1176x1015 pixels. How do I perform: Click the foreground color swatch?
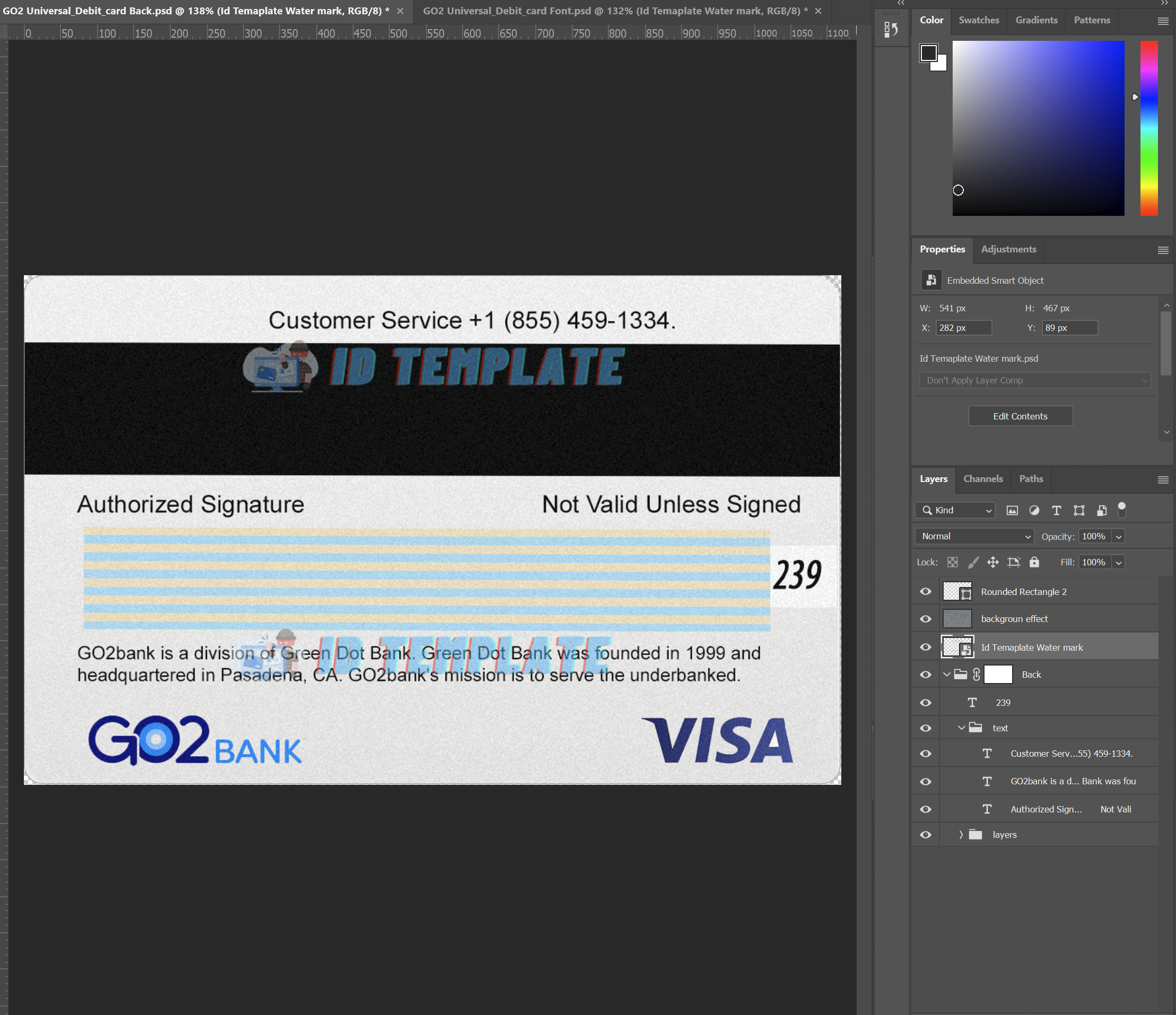[x=928, y=54]
